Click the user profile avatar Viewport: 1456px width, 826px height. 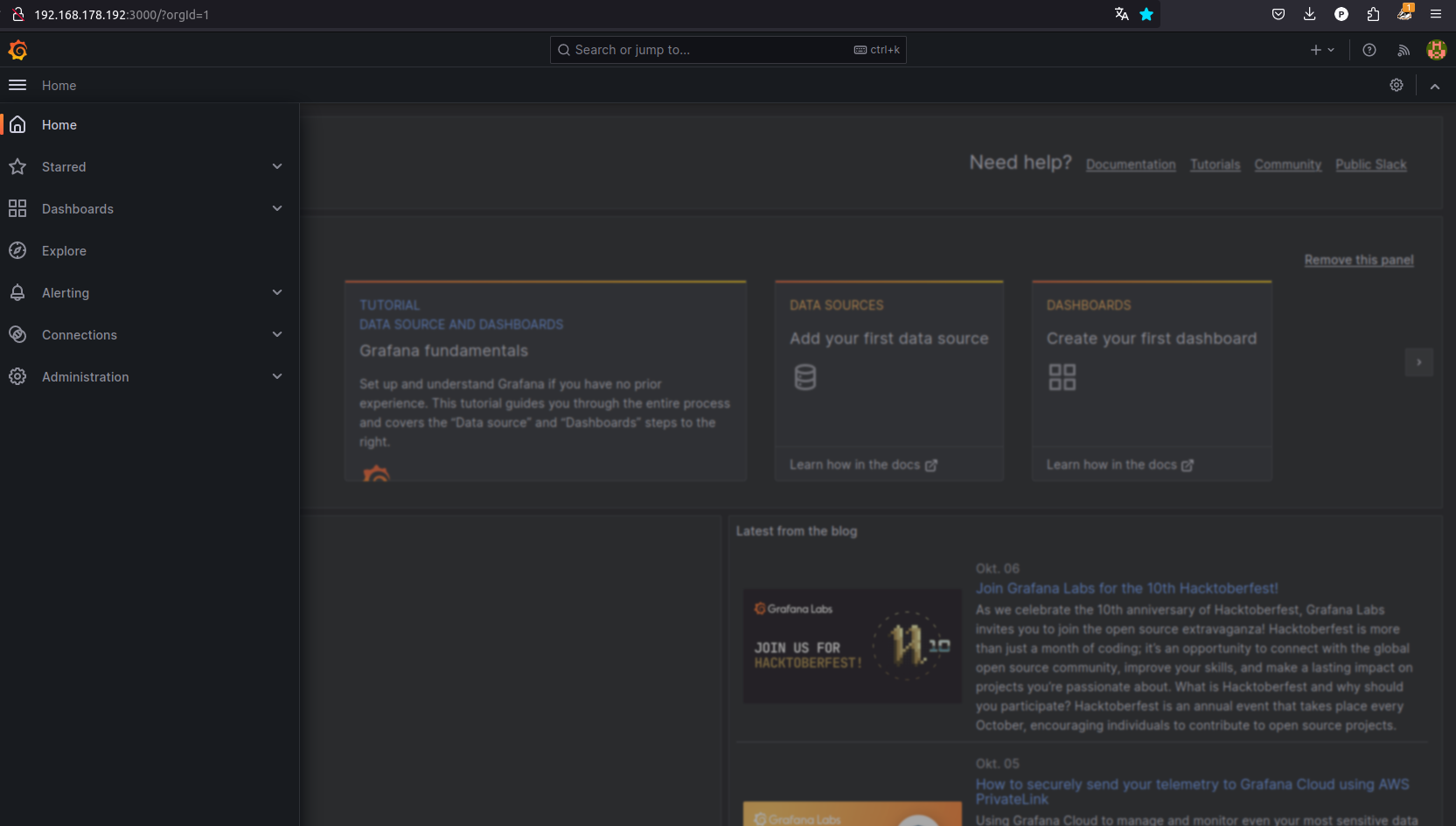1436,51
